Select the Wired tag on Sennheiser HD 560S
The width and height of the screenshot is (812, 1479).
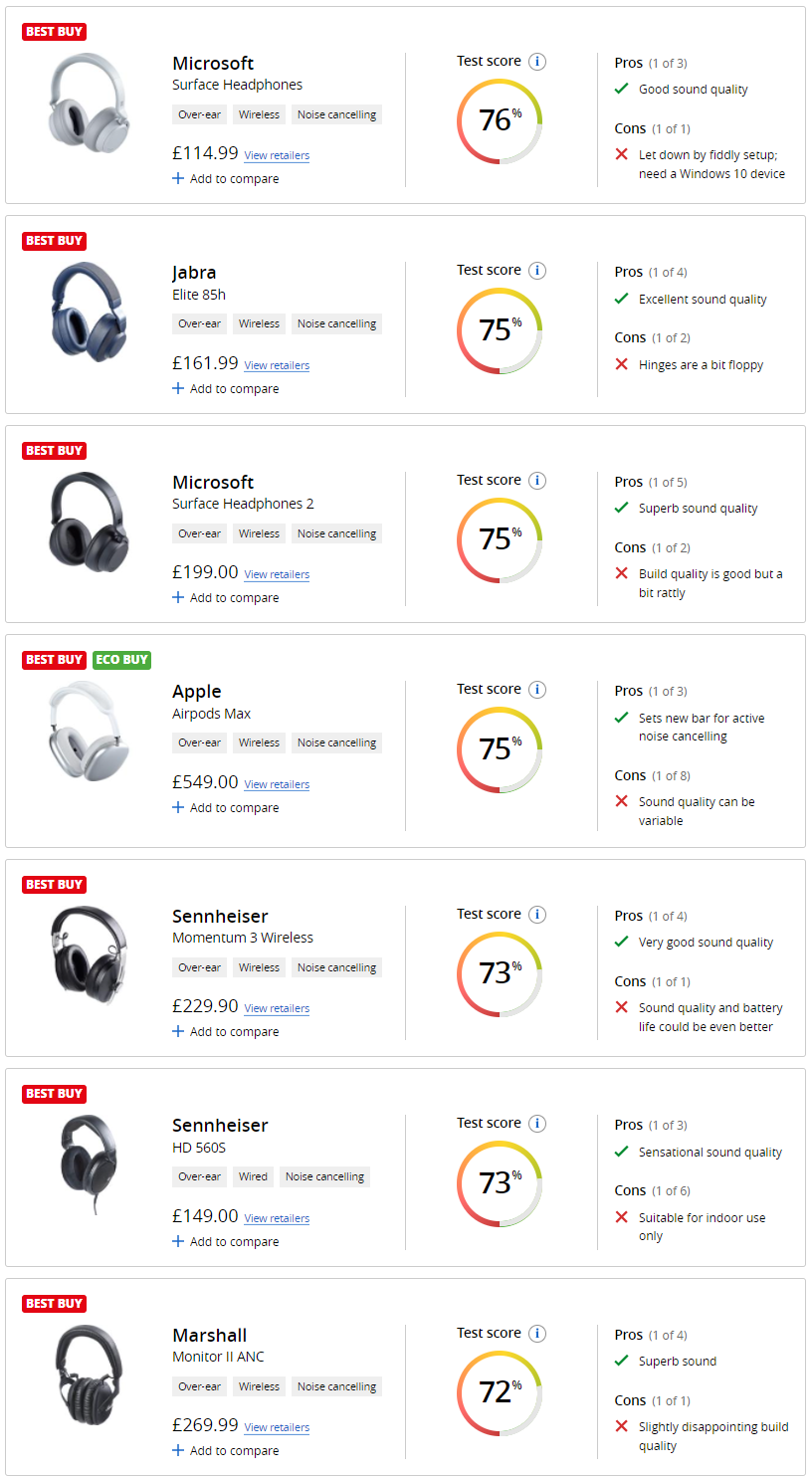point(253,1176)
